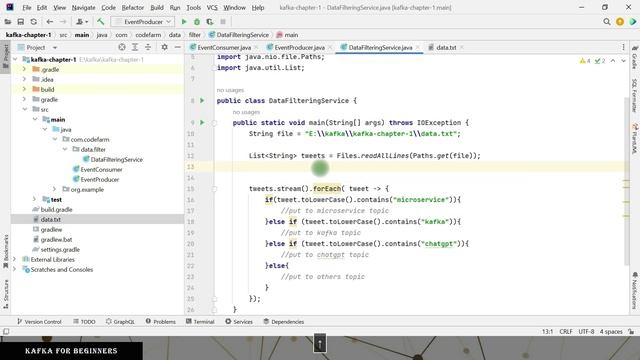Click the Stop square icon
This screenshot has width=640, height=360.
(x=223, y=22)
